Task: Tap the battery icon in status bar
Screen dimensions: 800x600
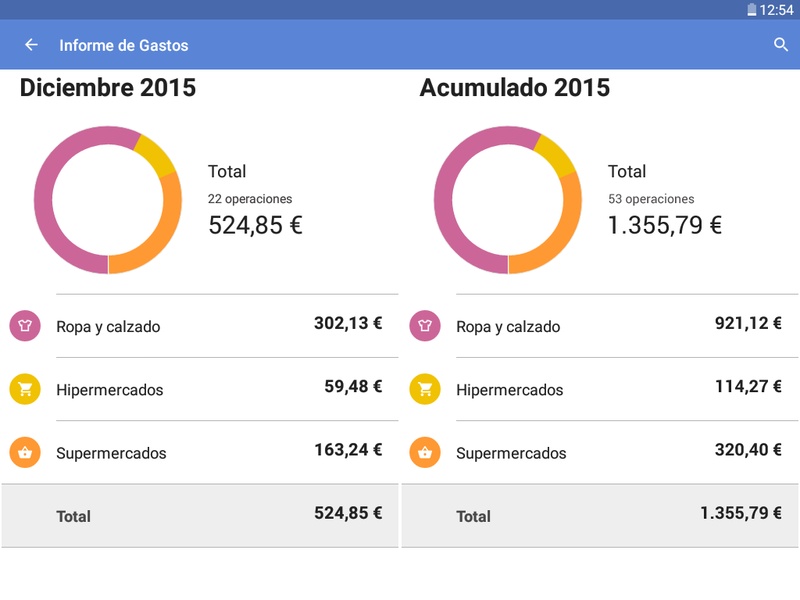Action: point(752,10)
